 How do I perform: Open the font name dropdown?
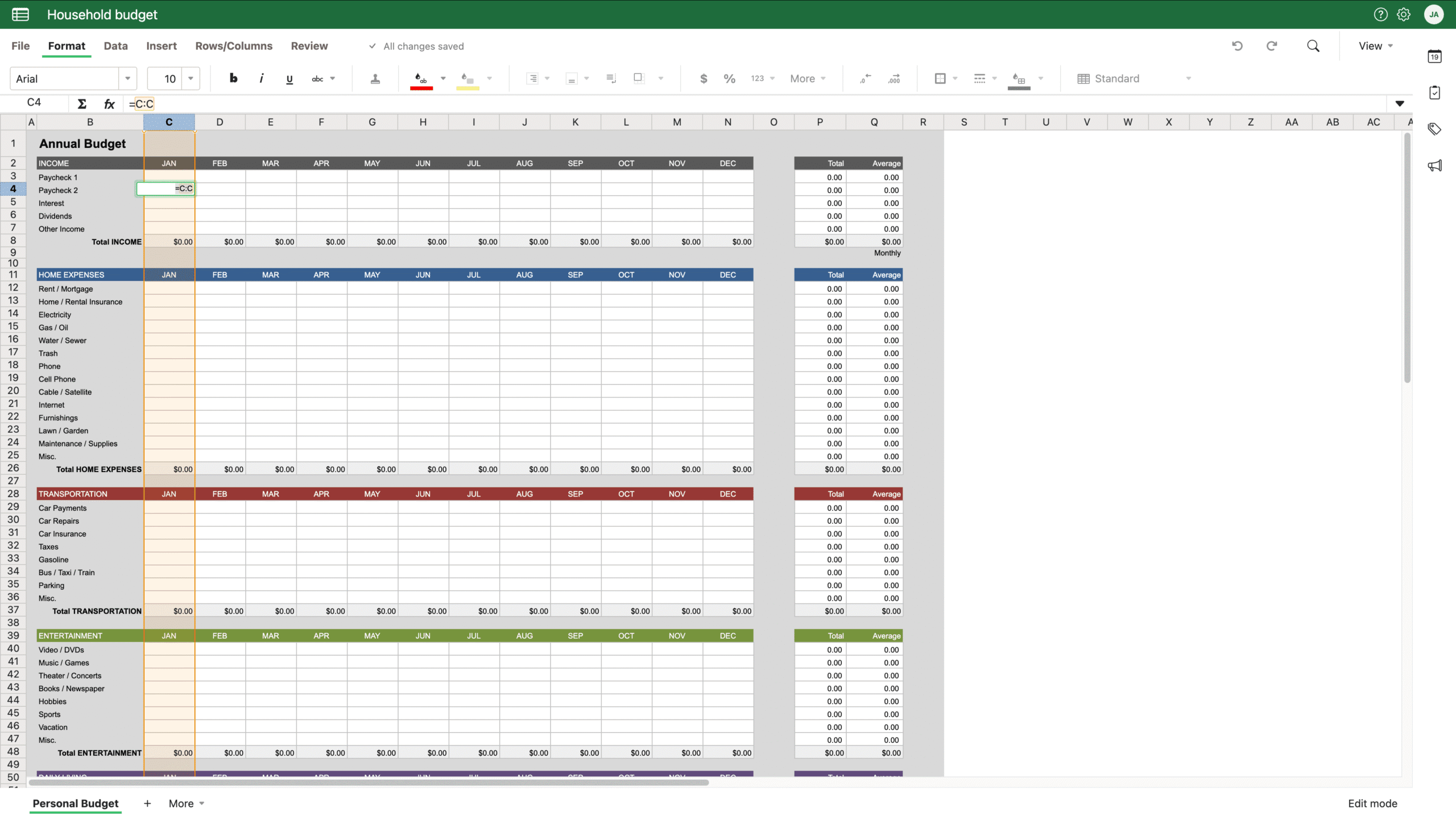click(127, 78)
